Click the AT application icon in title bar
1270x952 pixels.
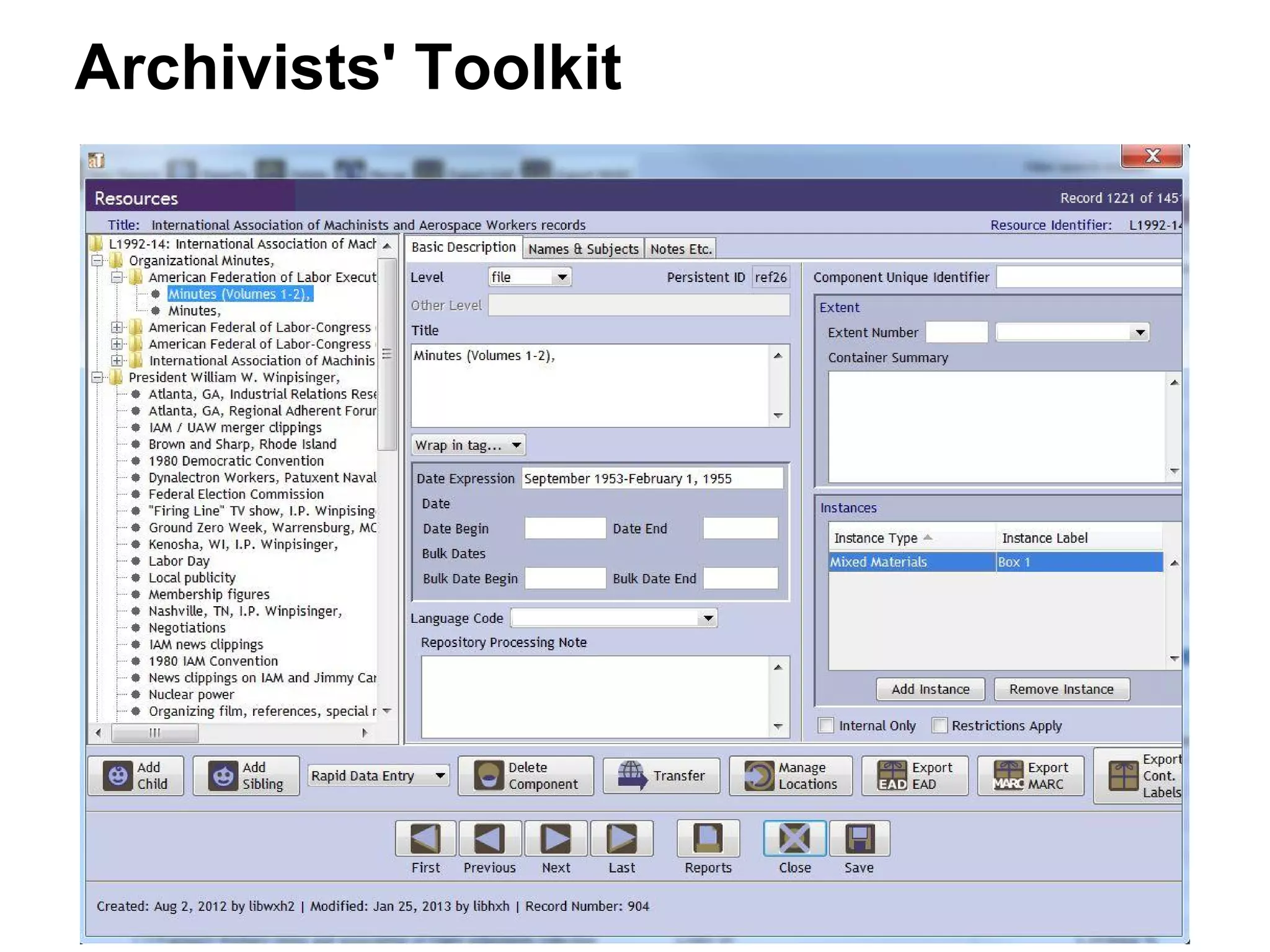click(x=96, y=161)
